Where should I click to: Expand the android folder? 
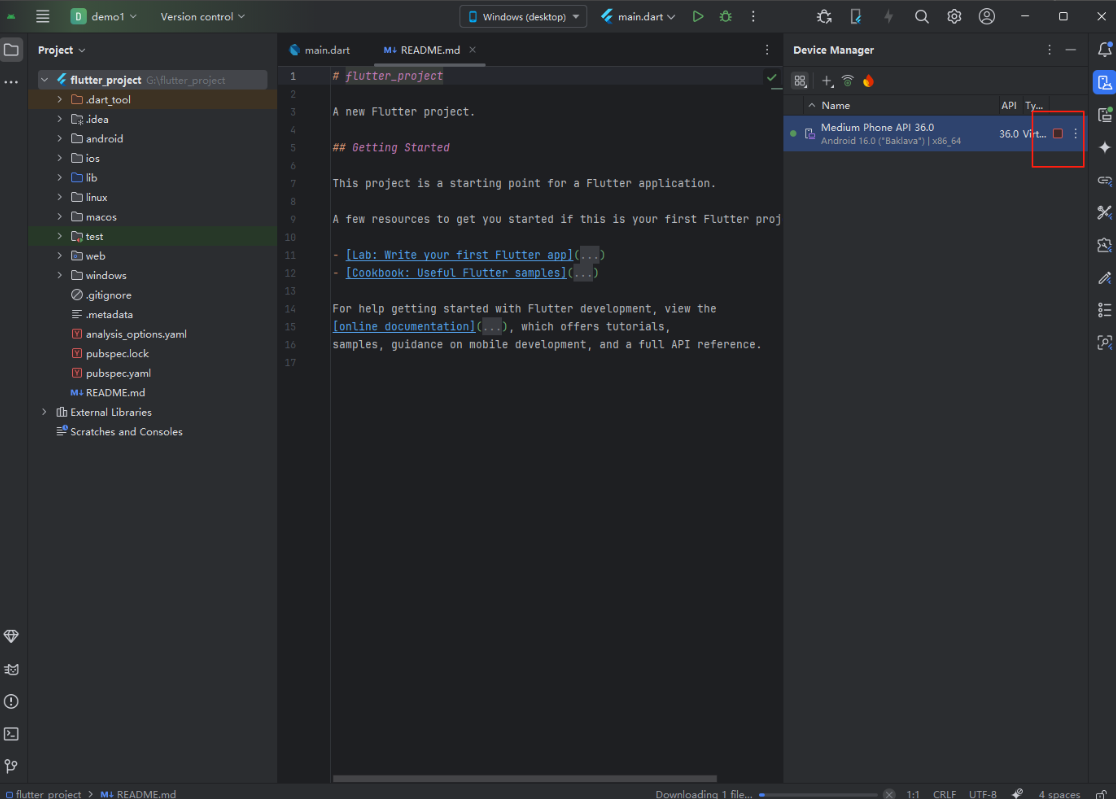tap(60, 139)
